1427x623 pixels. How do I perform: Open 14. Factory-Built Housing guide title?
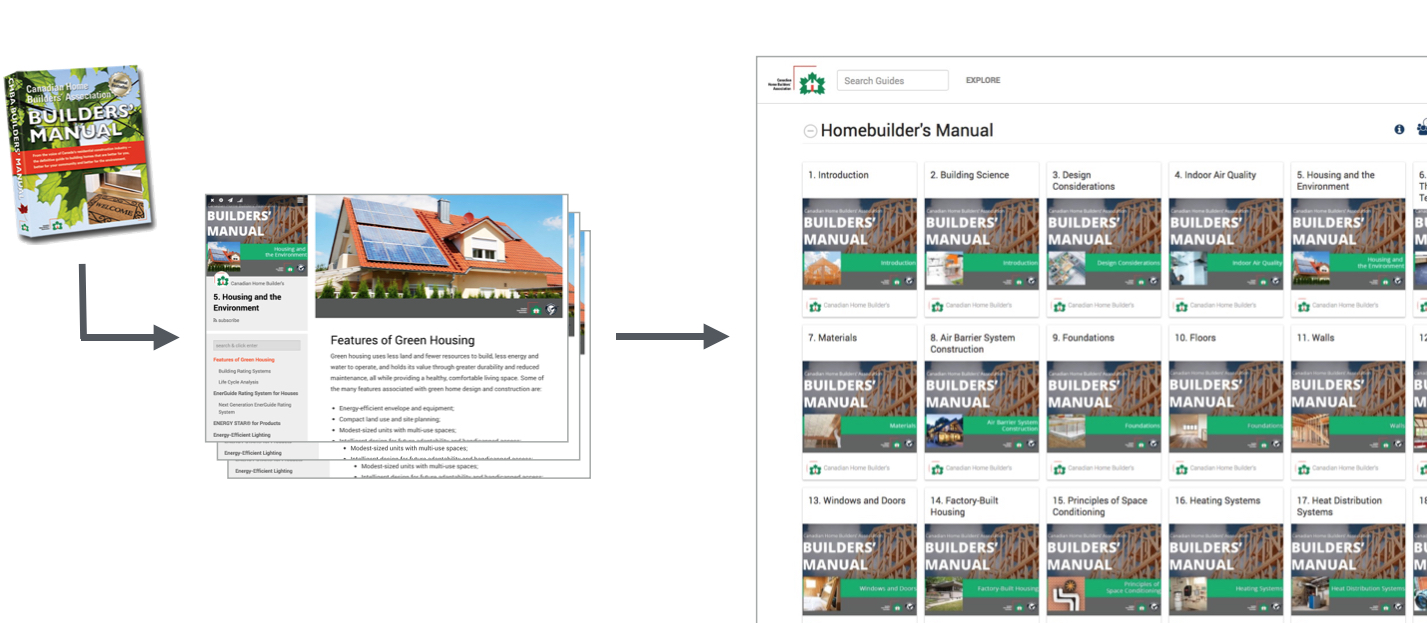pyautogui.click(x=964, y=506)
